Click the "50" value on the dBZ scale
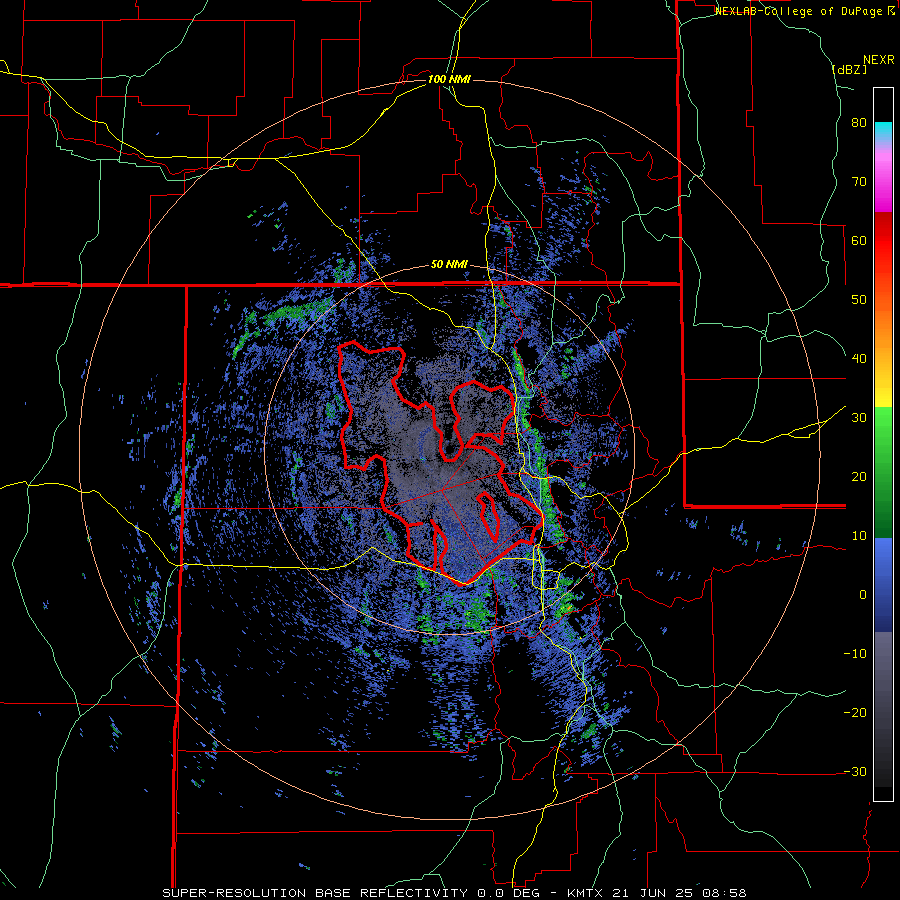Viewport: 900px width, 900px height. (859, 300)
